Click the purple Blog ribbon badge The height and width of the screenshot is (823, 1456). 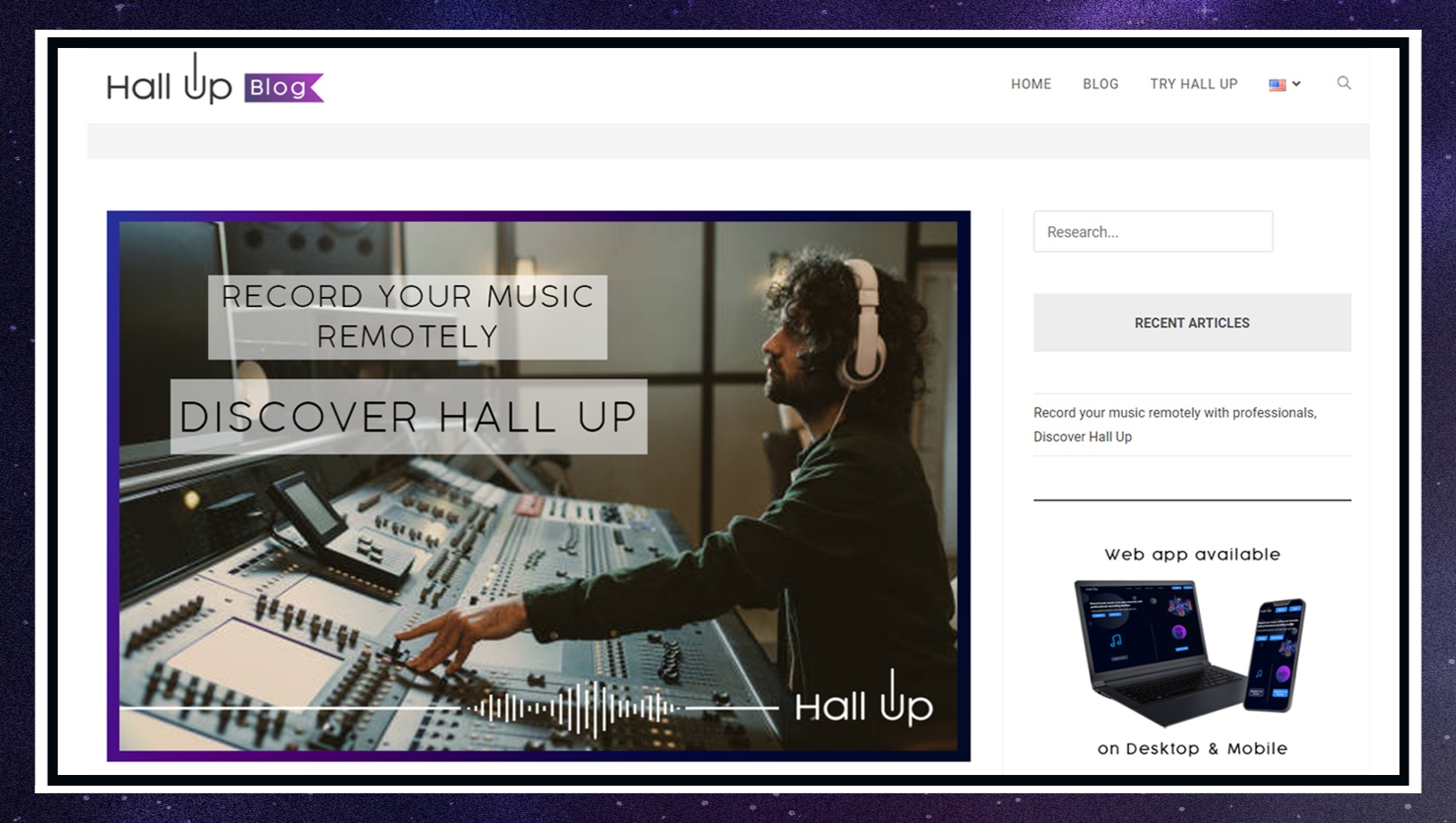[x=283, y=88]
